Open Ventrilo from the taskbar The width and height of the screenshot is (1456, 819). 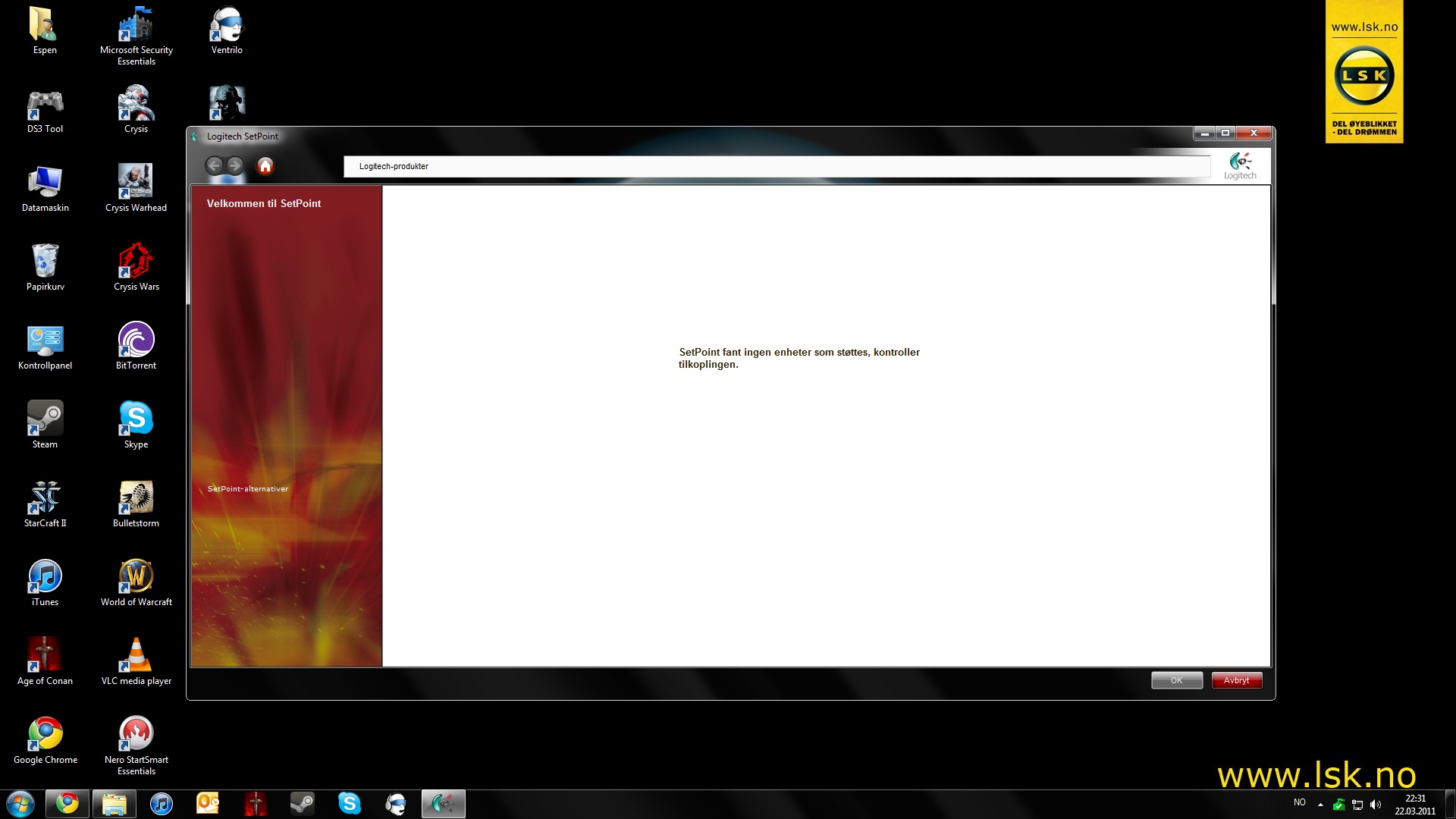396,804
